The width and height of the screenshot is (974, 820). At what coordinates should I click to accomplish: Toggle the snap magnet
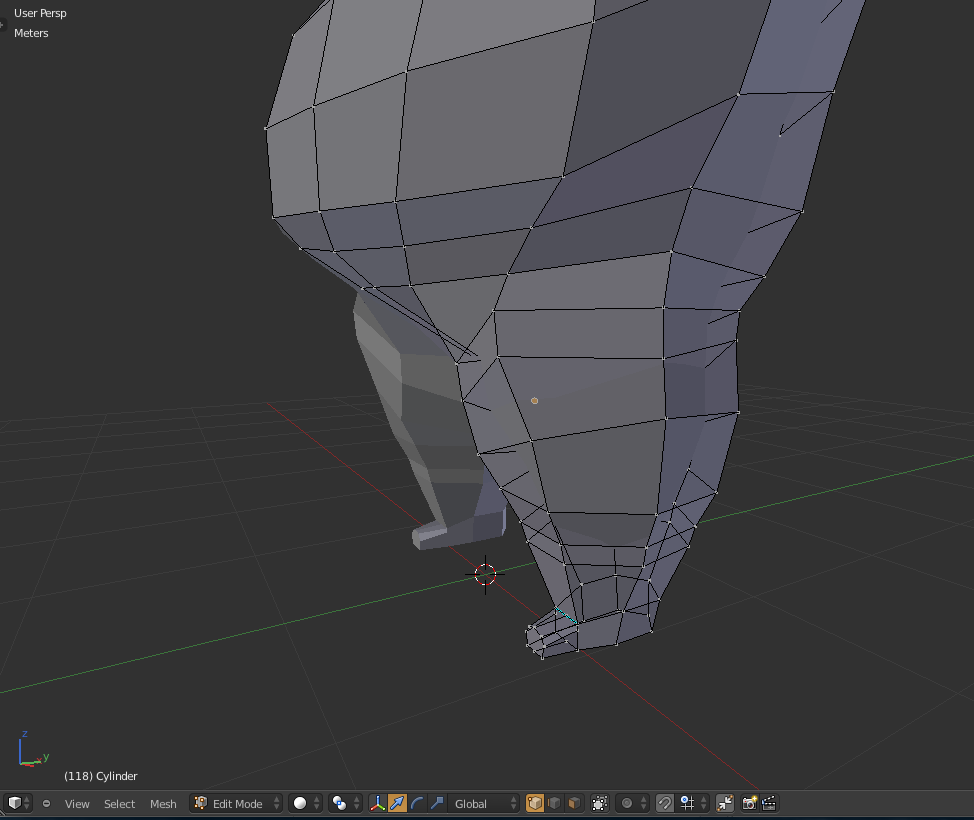(665, 803)
